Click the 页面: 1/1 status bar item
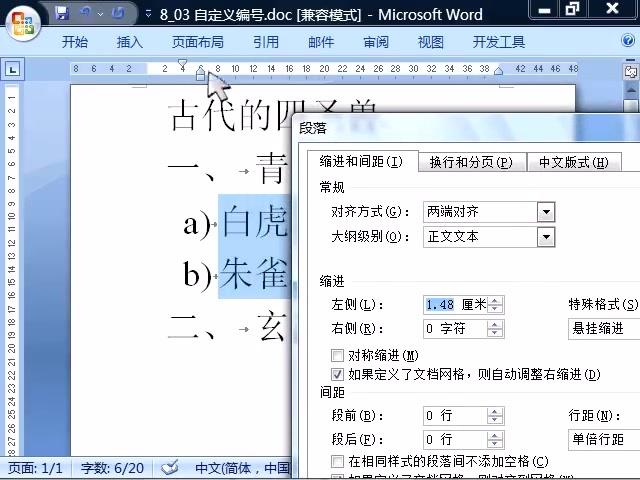 [36, 468]
